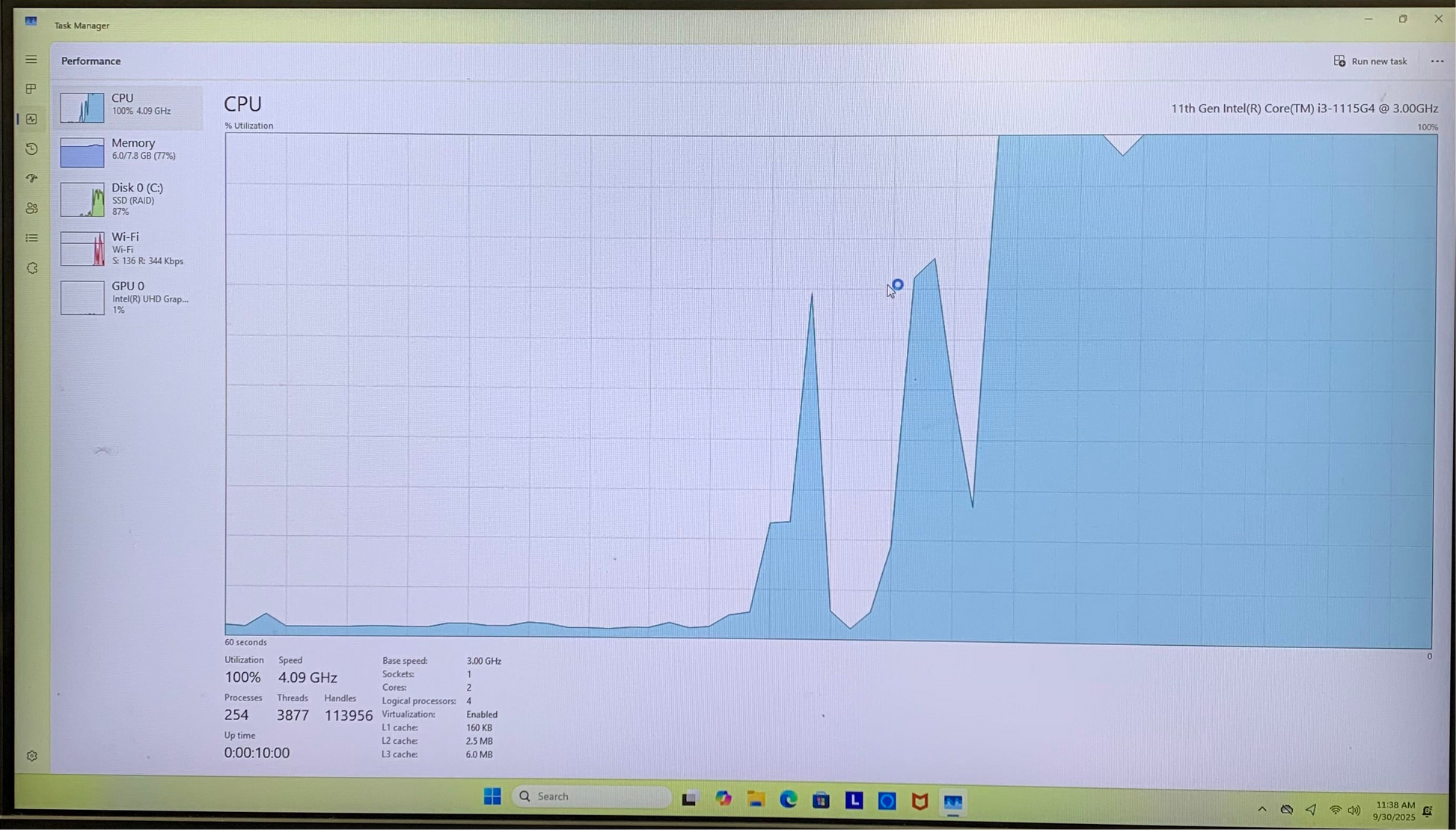Viewport: 1456px width, 830px height.
Task: Select the Wi-Fi performance item
Action: (x=129, y=248)
